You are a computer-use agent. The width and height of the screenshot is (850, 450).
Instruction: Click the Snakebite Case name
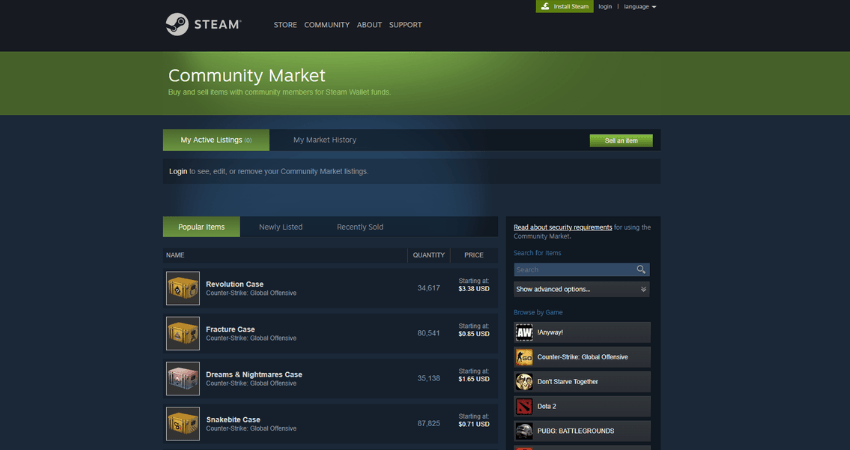pyautogui.click(x=233, y=420)
